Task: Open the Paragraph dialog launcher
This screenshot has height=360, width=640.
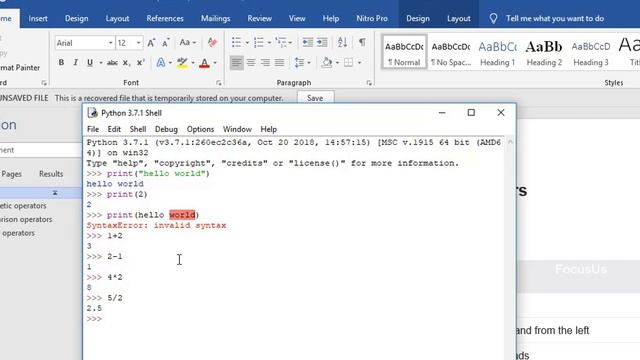Action: point(369,83)
